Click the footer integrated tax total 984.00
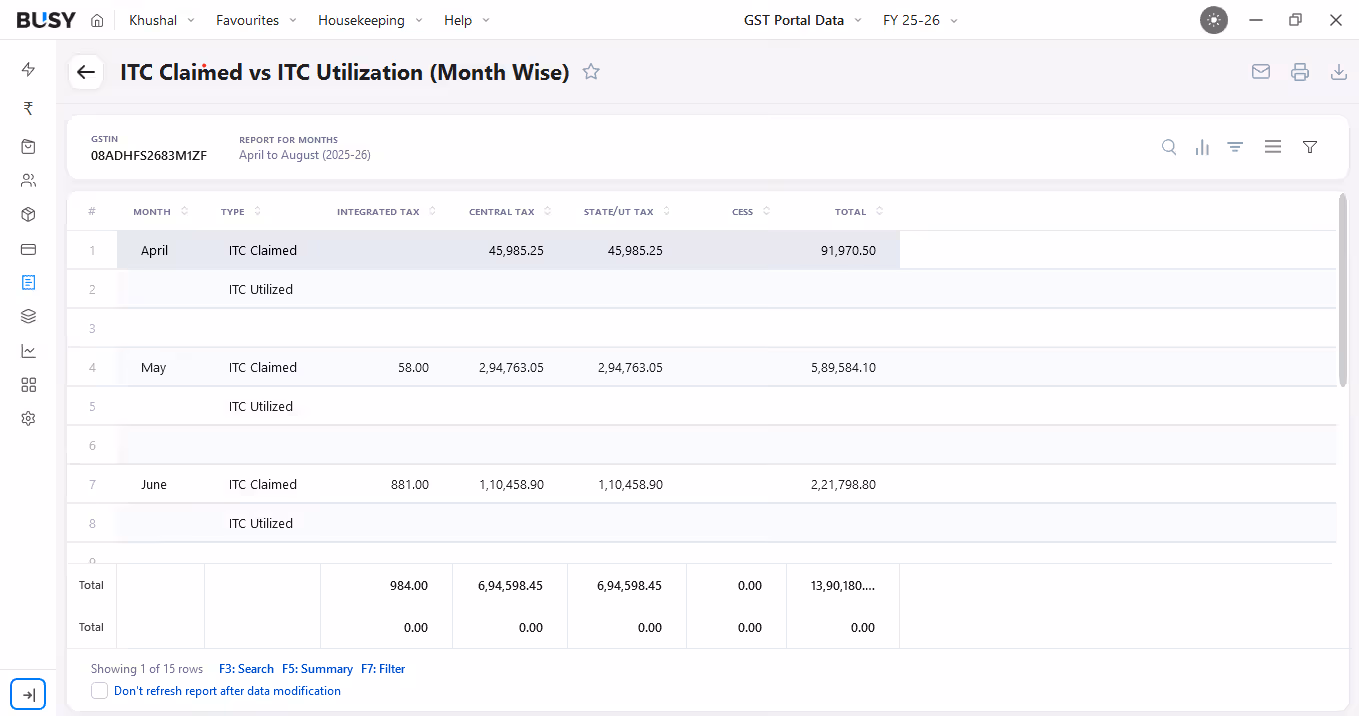This screenshot has height=716, width=1359. pos(409,586)
